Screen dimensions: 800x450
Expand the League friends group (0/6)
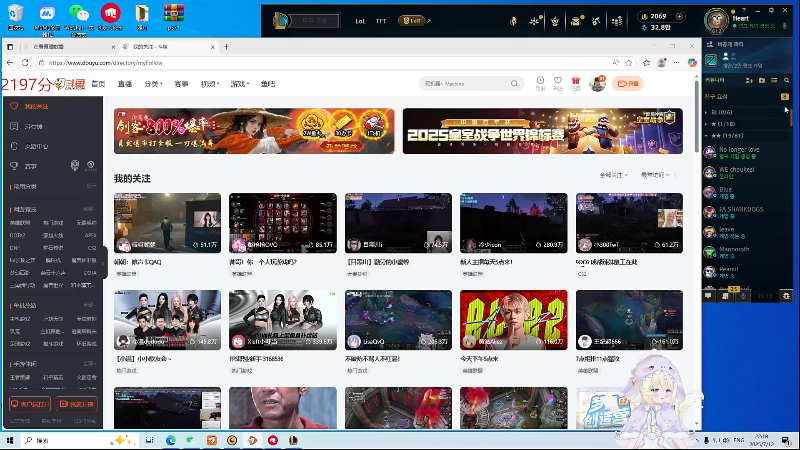[x=720, y=112]
